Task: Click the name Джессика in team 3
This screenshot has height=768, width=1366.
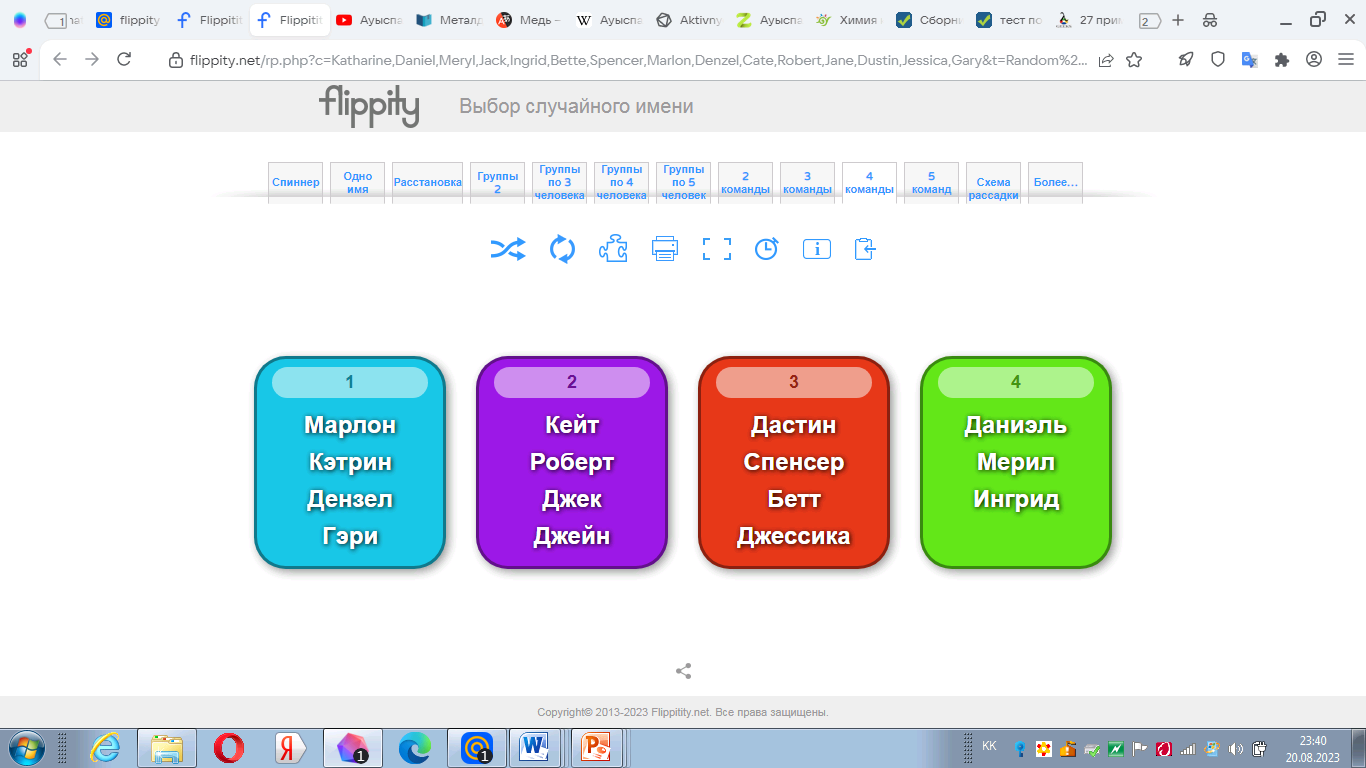Action: coord(794,536)
